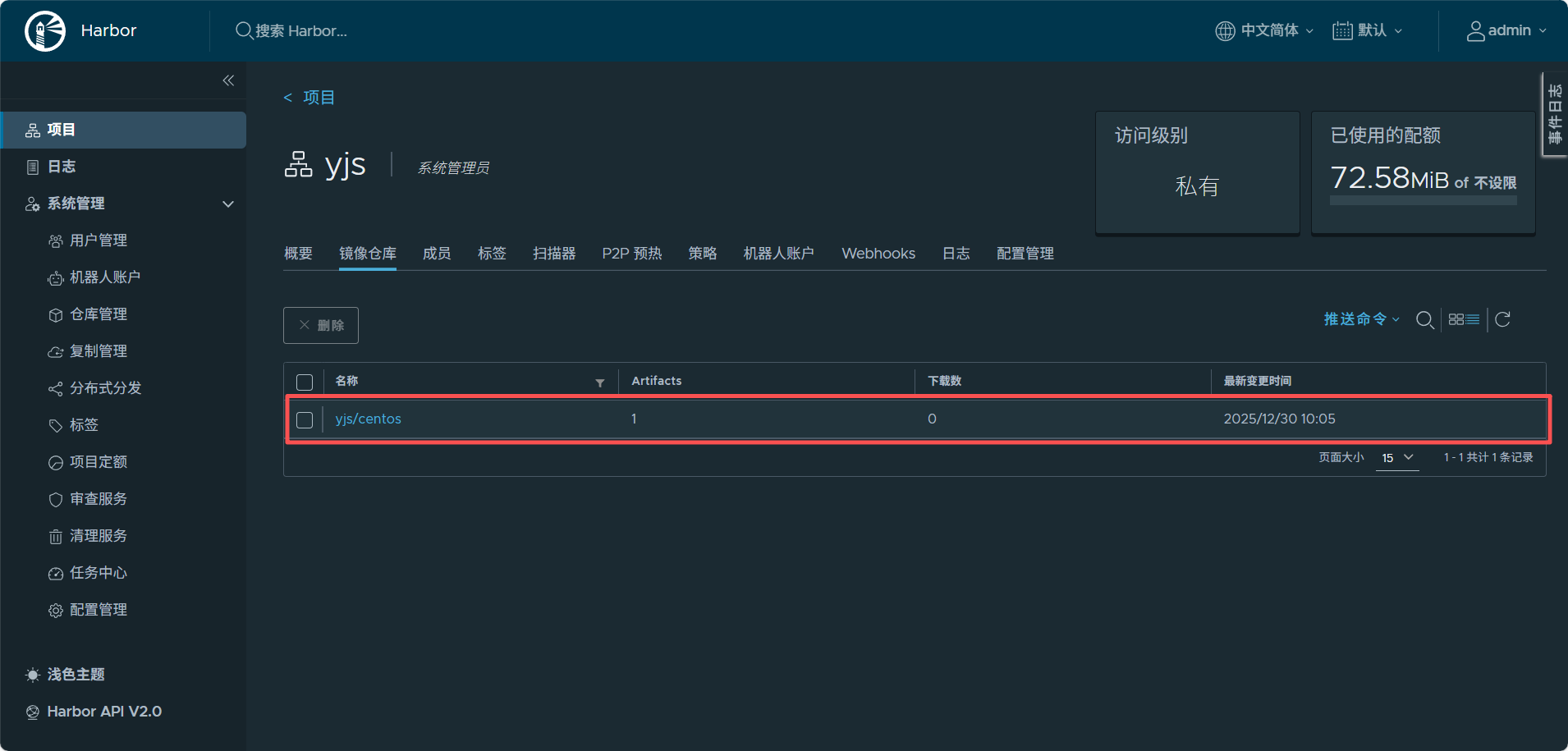
Task: Refresh the repository list
Action: click(x=1502, y=319)
